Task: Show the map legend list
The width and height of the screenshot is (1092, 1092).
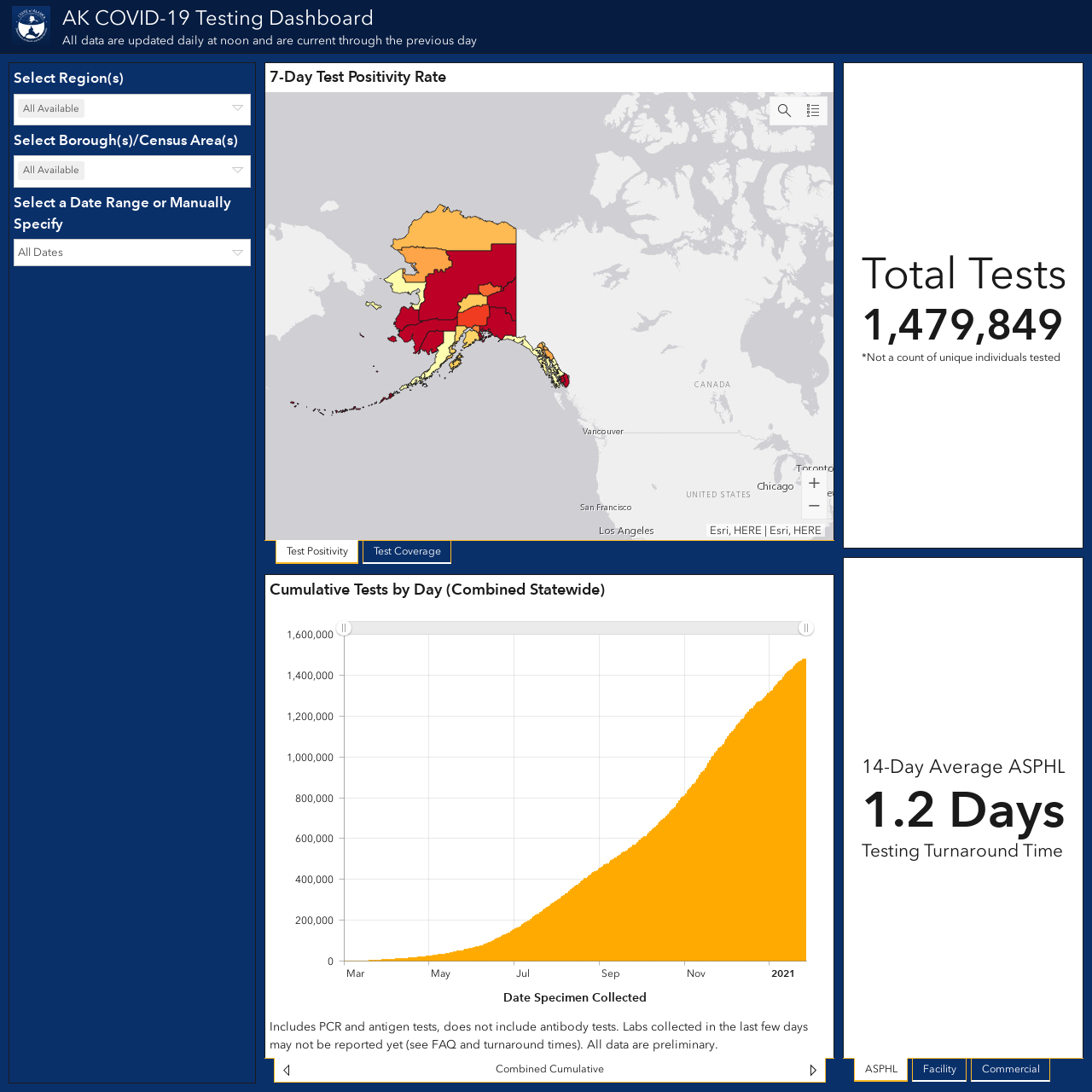Action: (x=813, y=111)
